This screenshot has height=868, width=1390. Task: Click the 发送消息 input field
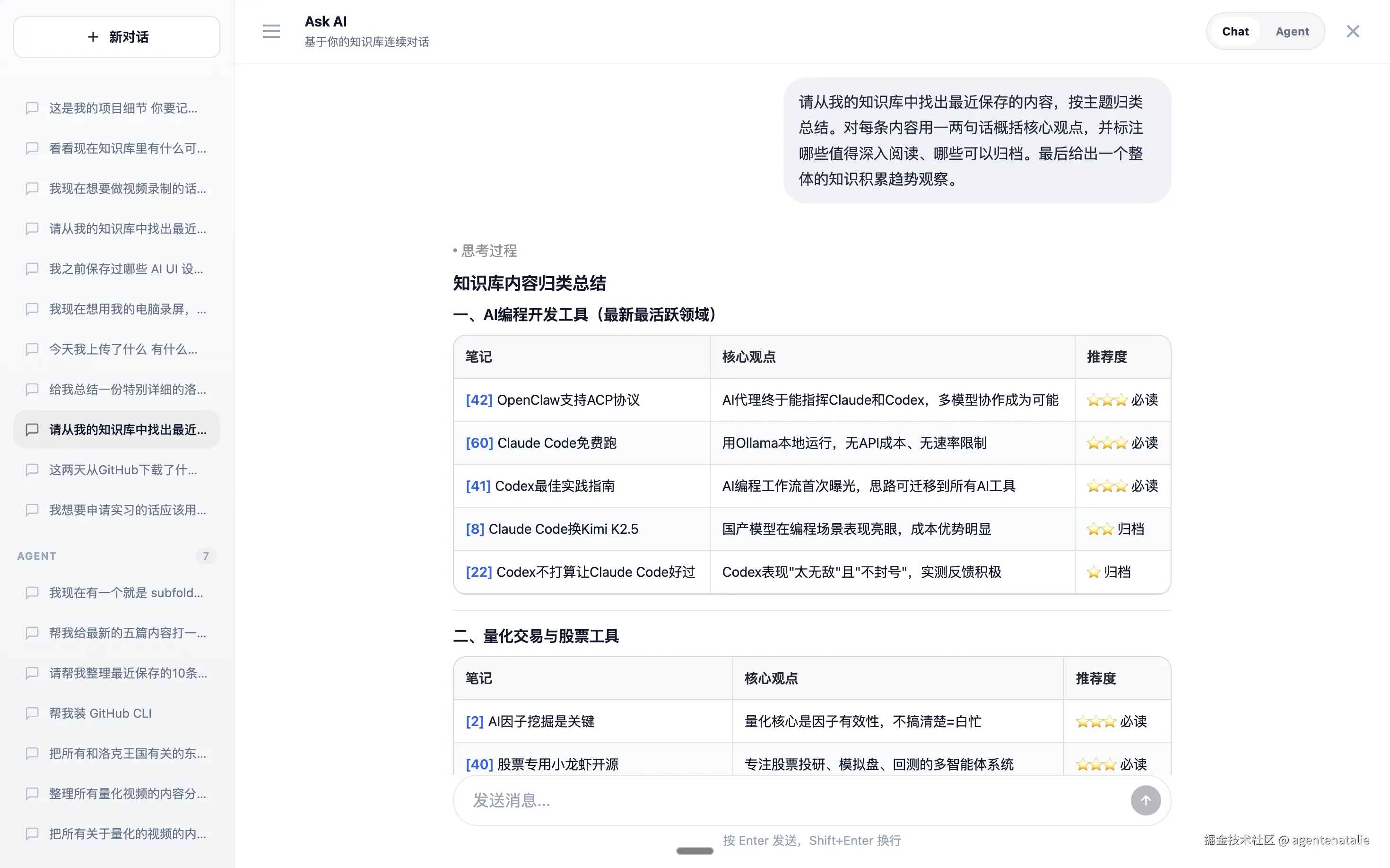point(747,800)
